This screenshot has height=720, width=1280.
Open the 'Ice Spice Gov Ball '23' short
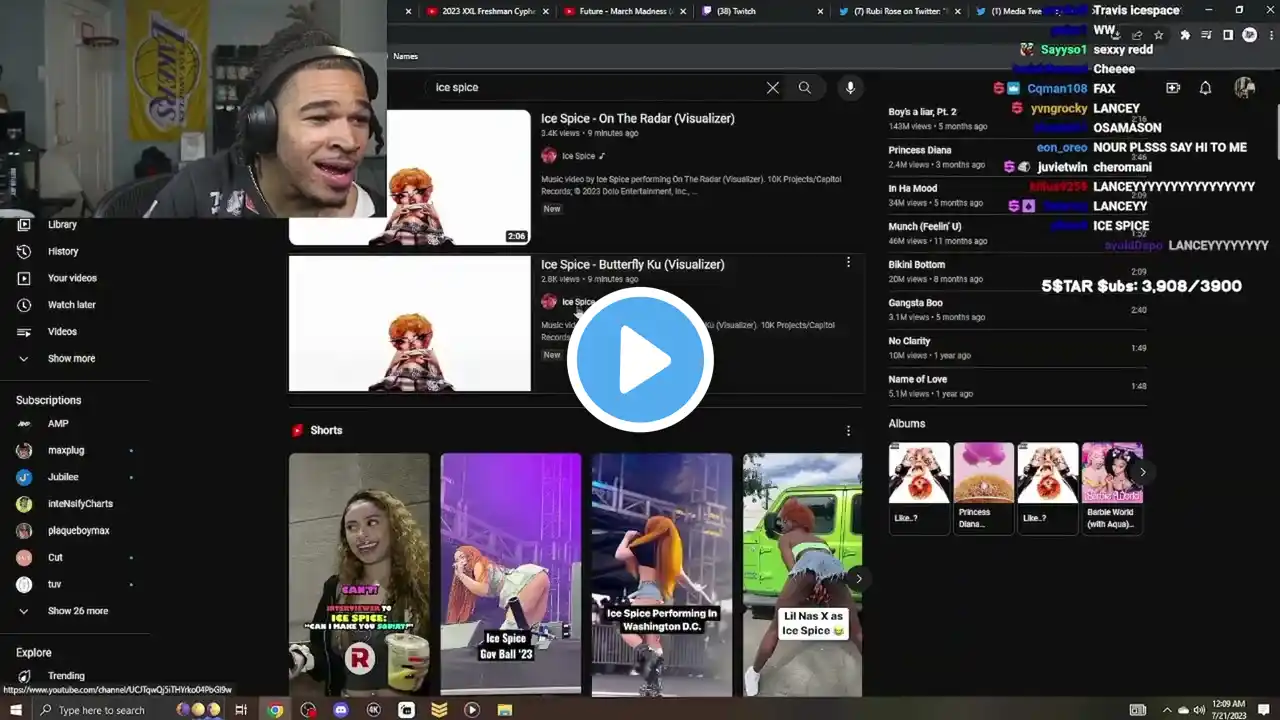[x=511, y=574]
